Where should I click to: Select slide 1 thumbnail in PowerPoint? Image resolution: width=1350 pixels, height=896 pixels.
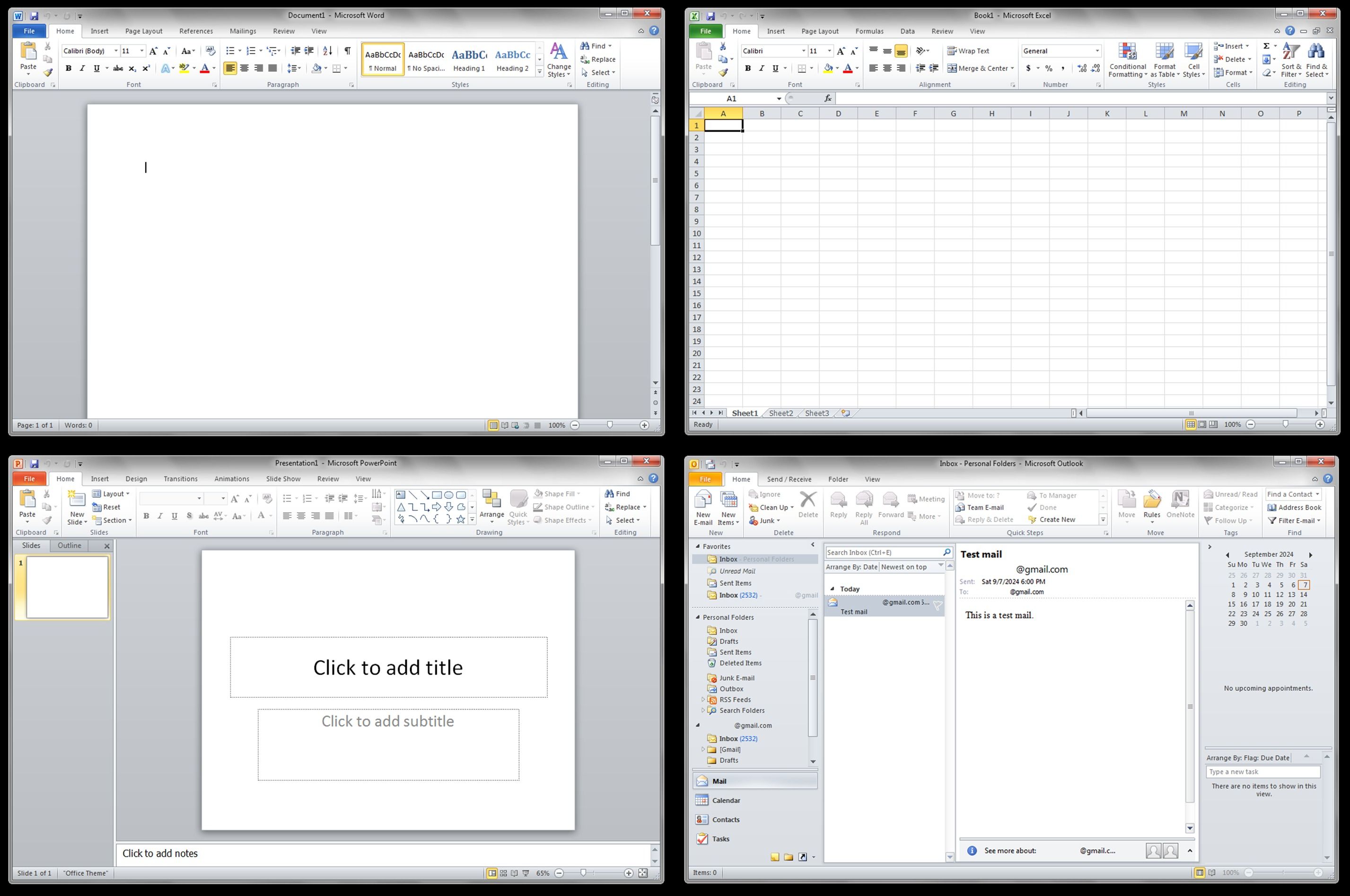[67, 588]
